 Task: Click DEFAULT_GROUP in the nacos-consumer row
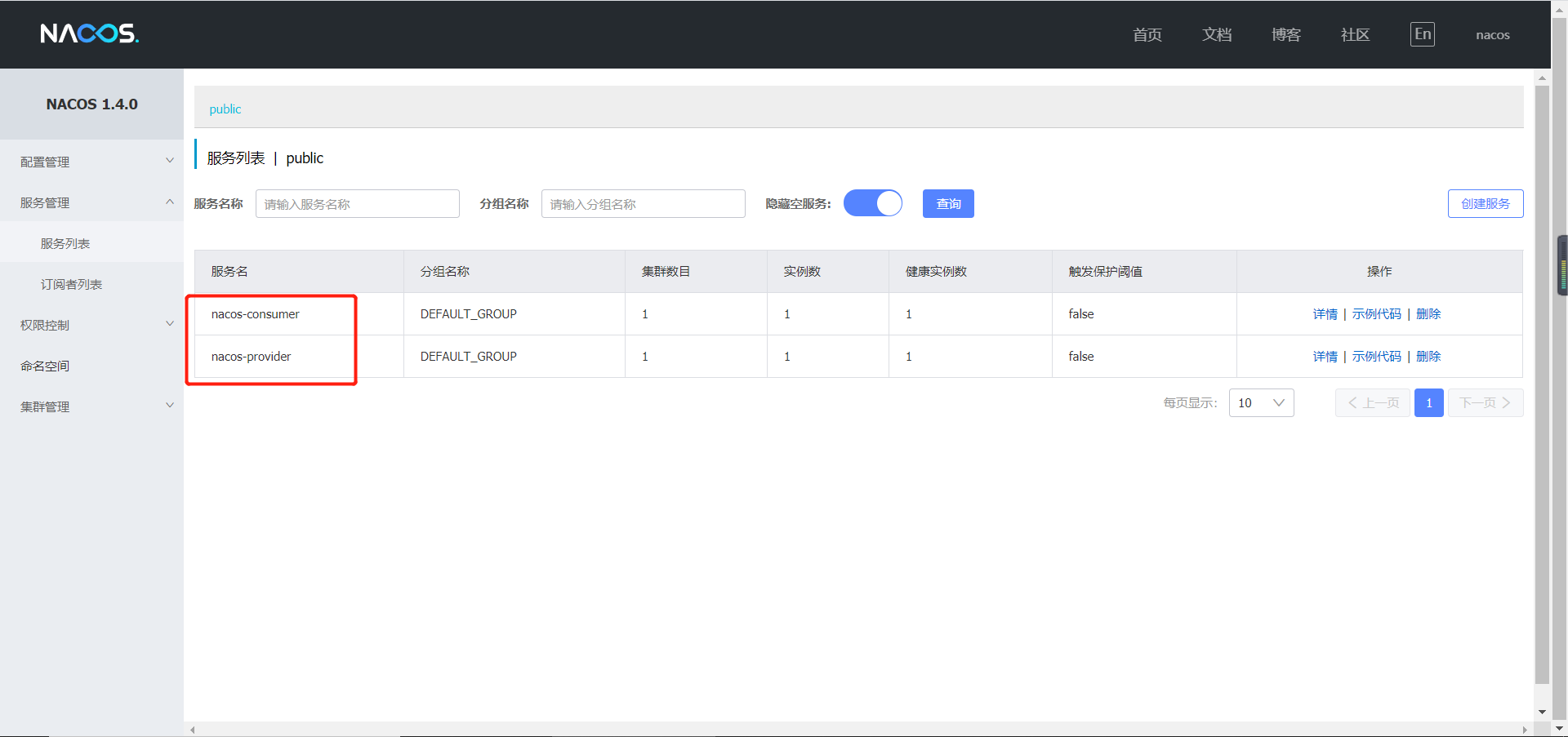[469, 314]
